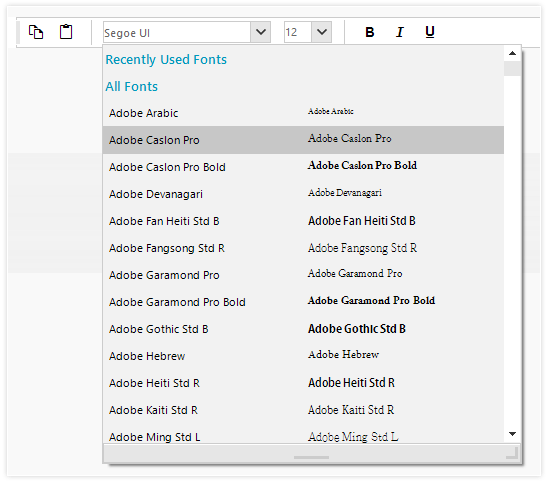The height and width of the screenshot is (481, 546).
Task: Click the All Fonts heading
Action: click(132, 86)
